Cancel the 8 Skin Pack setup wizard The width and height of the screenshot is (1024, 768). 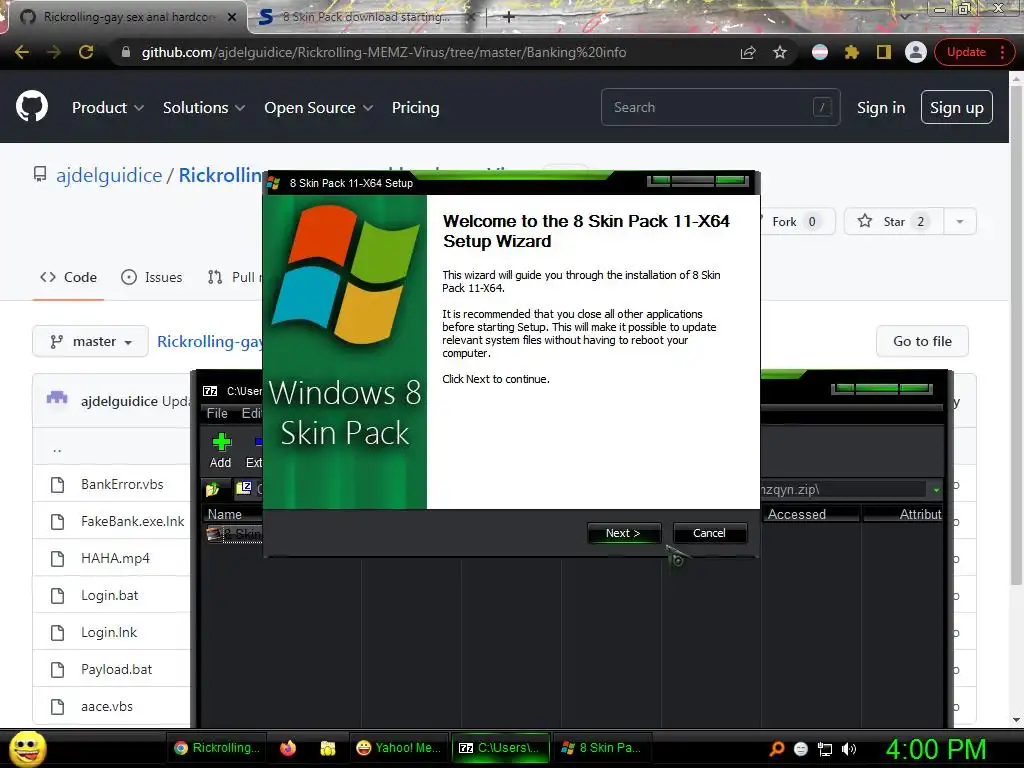pos(709,533)
